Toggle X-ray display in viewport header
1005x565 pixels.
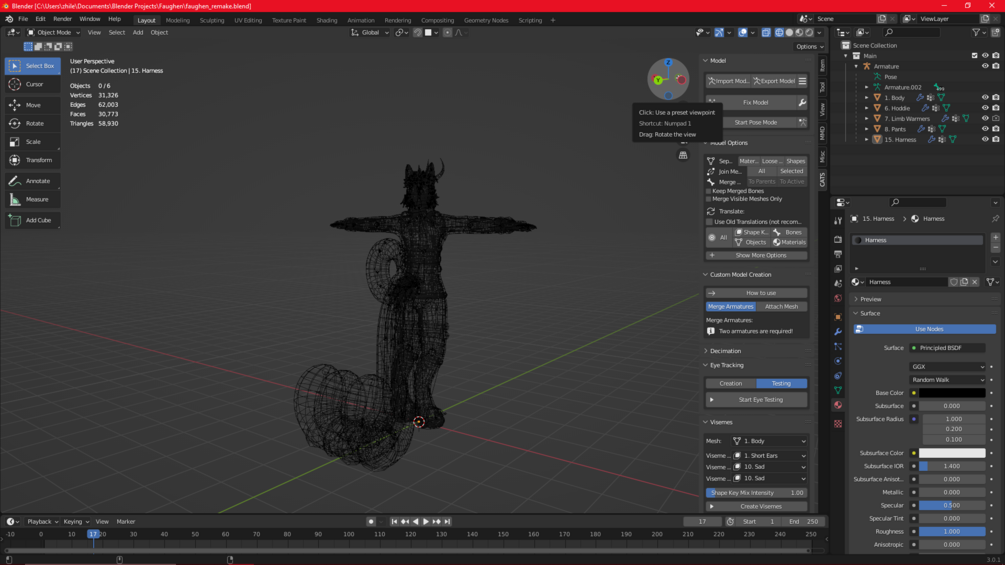(x=766, y=33)
